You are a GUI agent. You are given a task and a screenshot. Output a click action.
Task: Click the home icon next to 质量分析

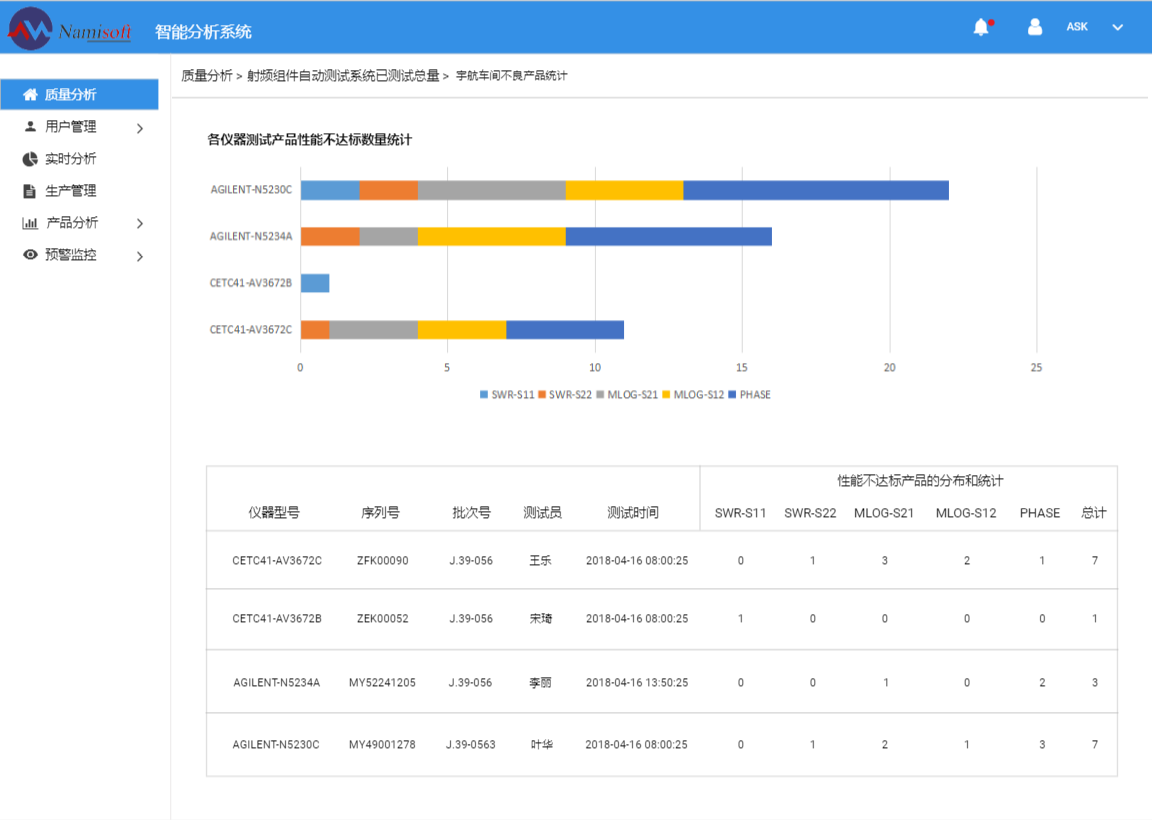[x=30, y=94]
